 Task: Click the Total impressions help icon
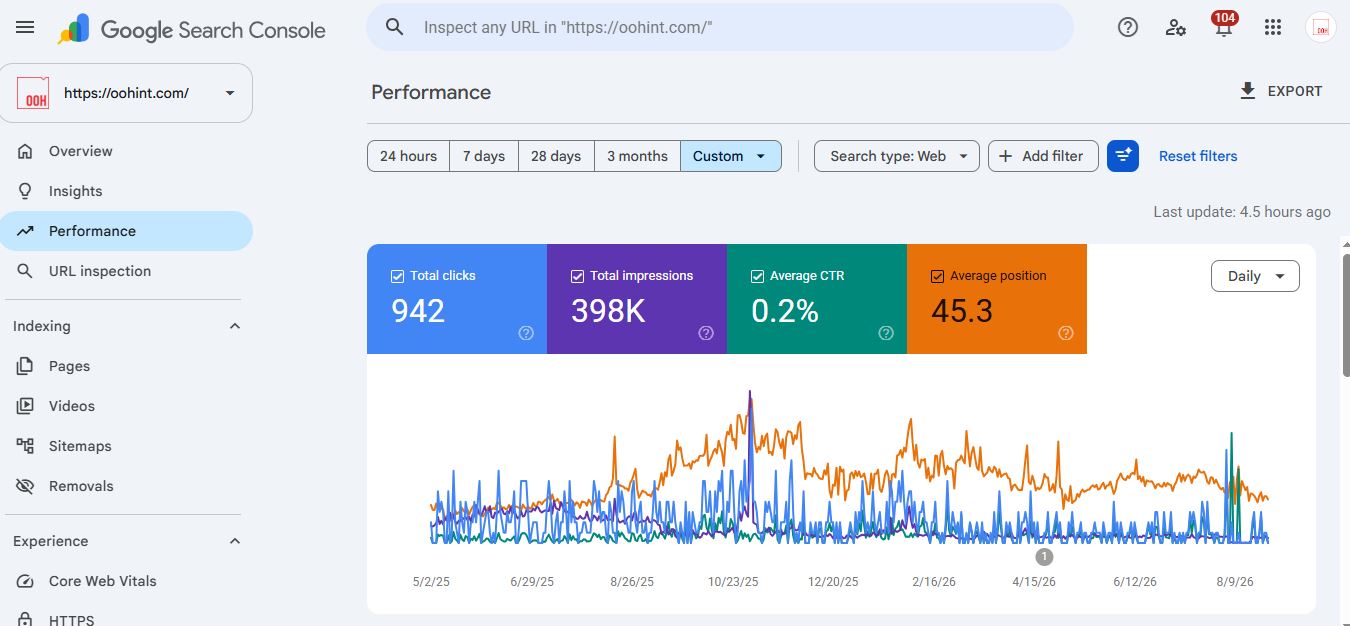tap(706, 333)
